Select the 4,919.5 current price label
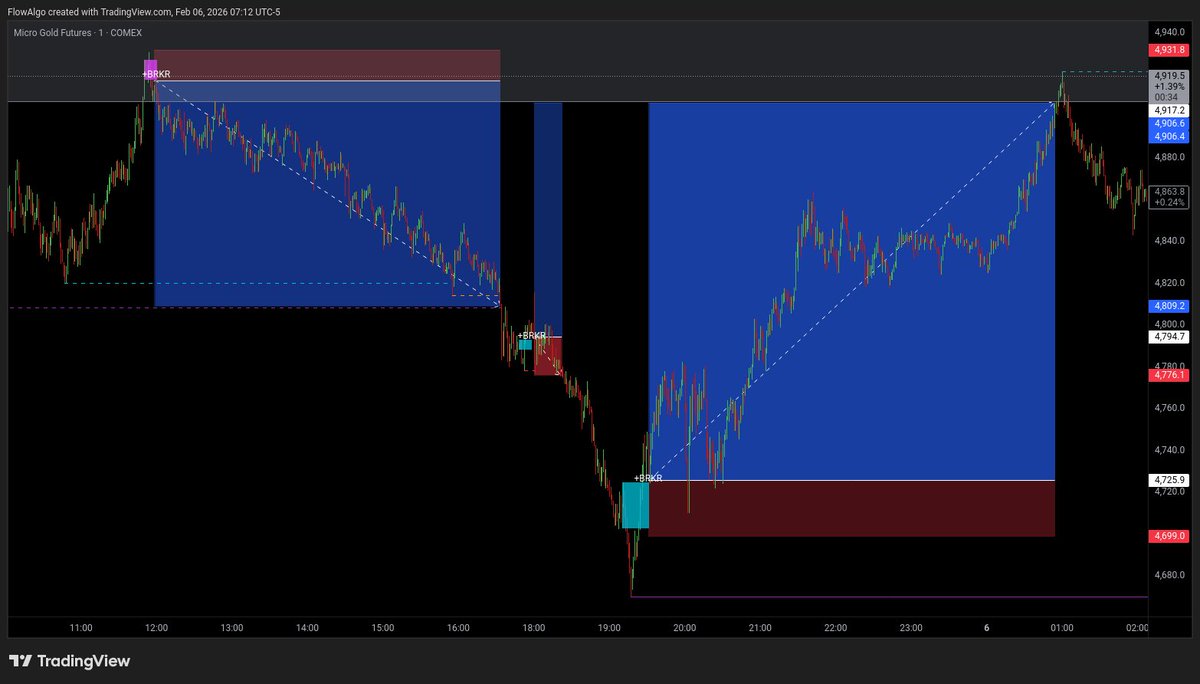Screen dimensions: 1200x684 (1168, 75)
